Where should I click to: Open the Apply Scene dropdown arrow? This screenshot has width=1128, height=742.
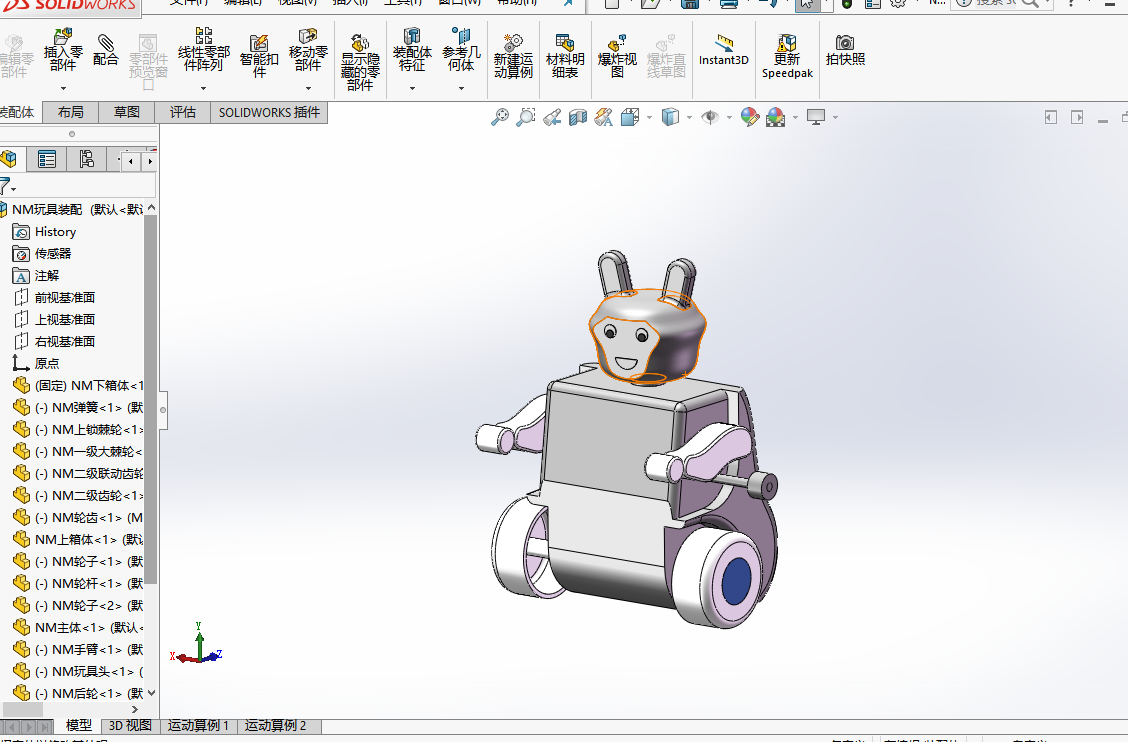pos(795,117)
